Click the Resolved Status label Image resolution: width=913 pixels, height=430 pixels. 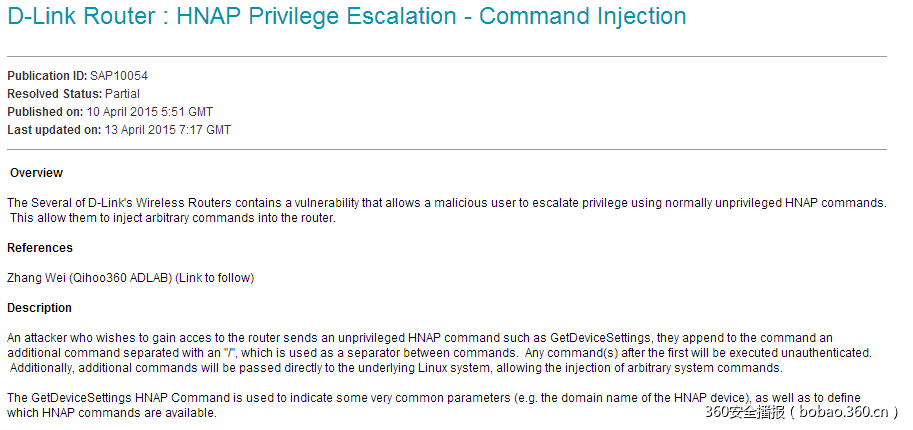click(54, 94)
